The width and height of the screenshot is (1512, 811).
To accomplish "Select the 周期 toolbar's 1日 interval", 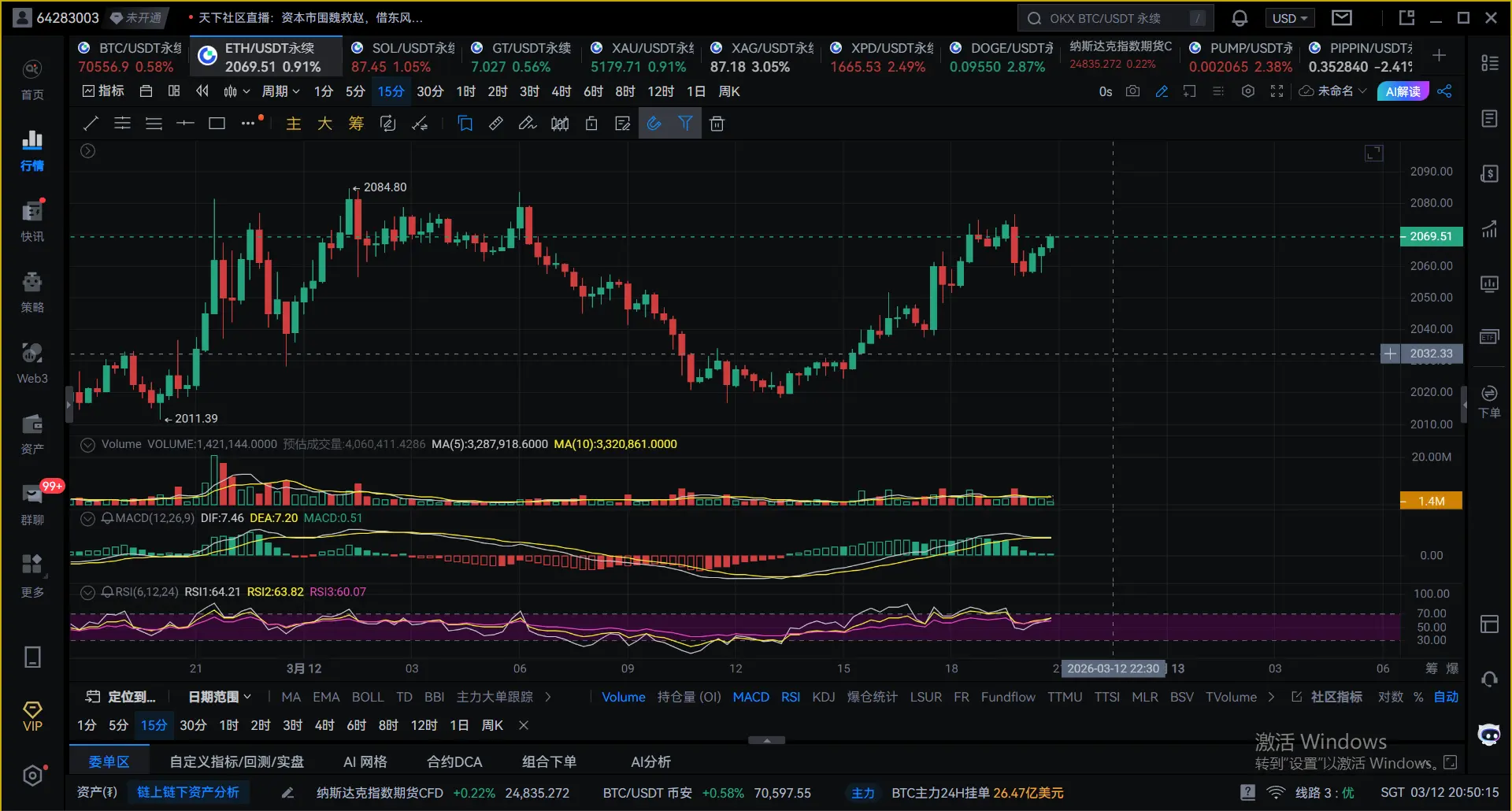I will pyautogui.click(x=696, y=91).
